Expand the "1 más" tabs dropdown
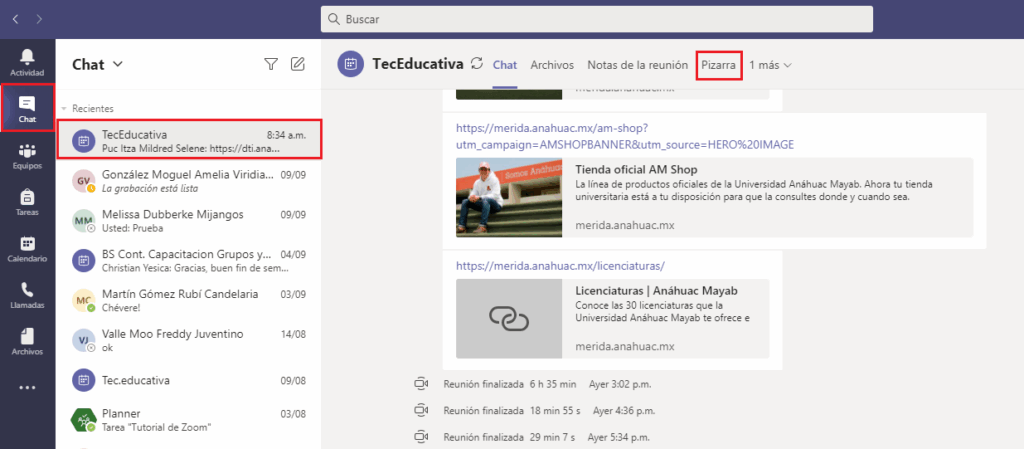Screen dimensions: 1024x449 (x=771, y=65)
